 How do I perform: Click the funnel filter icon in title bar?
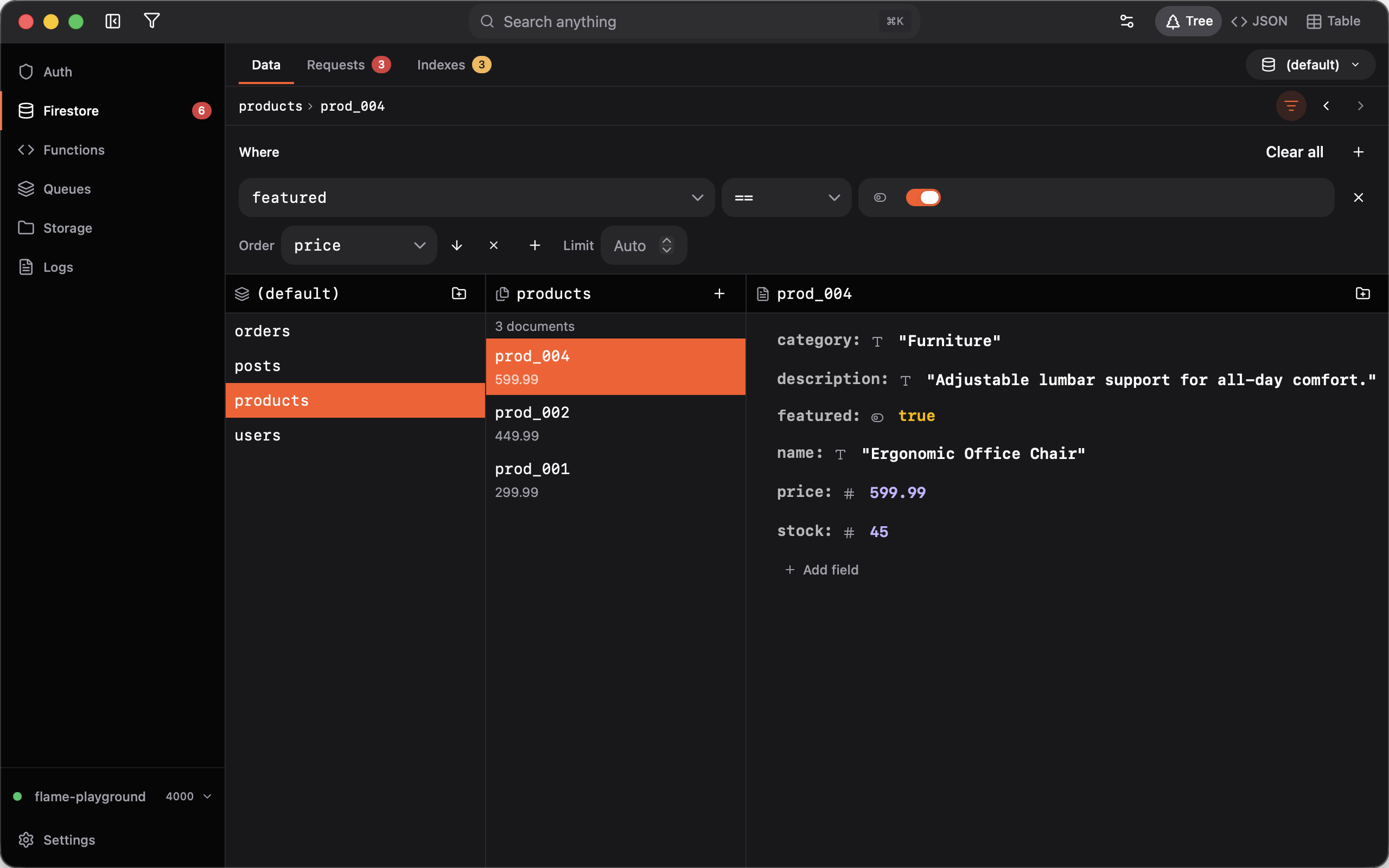(151, 21)
